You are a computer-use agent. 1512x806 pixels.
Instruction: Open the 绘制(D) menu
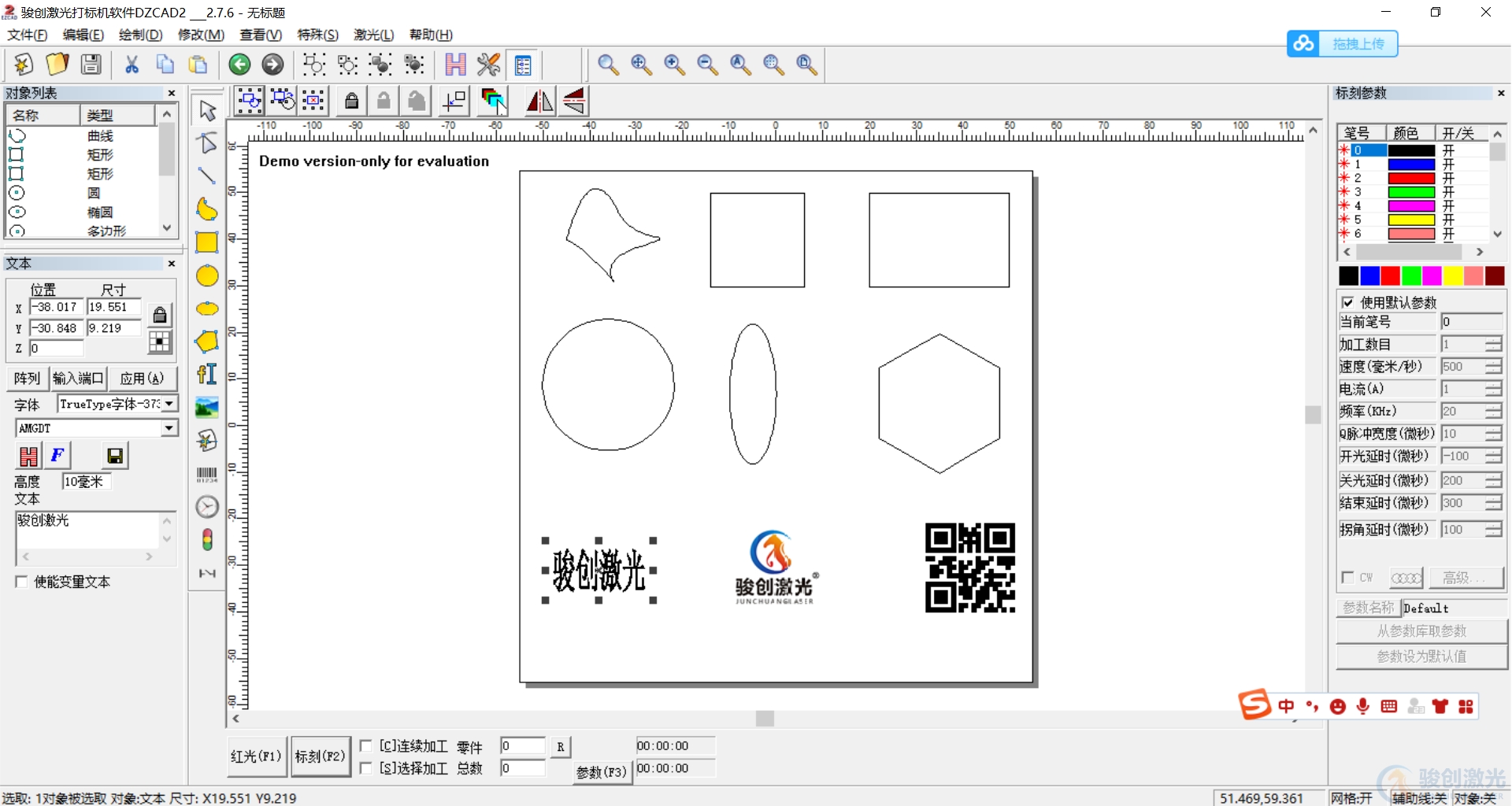[140, 35]
